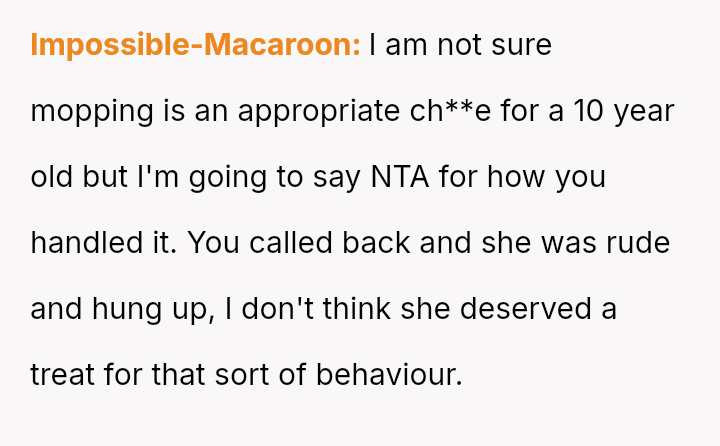Click the words "hung up"
The height and width of the screenshot is (446, 720).
[x=155, y=309]
